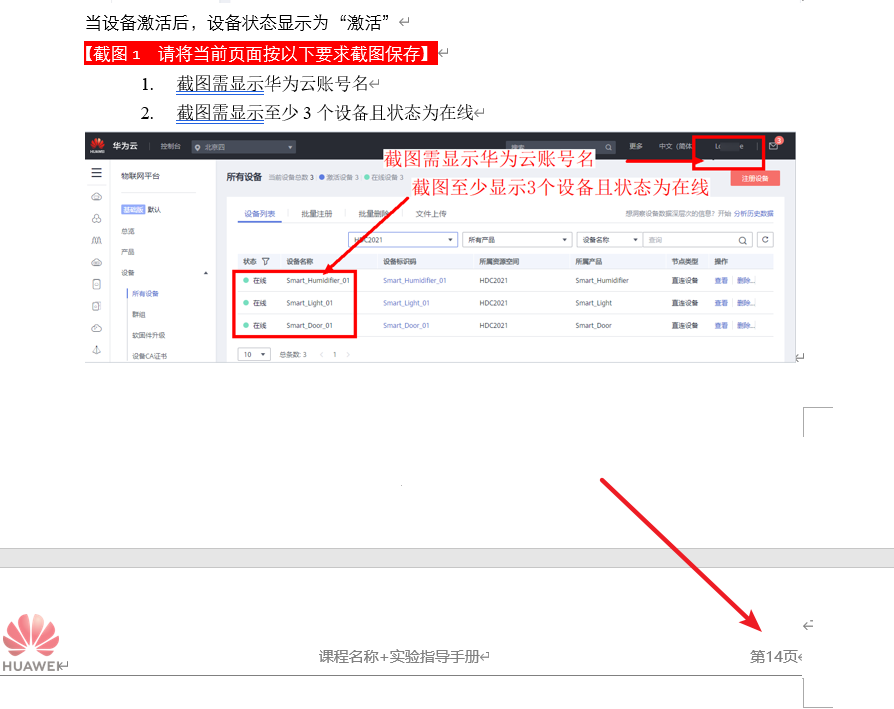Click 总条数: 3 in pagination
Screen dimensions: 894x709
pyautogui.click(x=293, y=354)
